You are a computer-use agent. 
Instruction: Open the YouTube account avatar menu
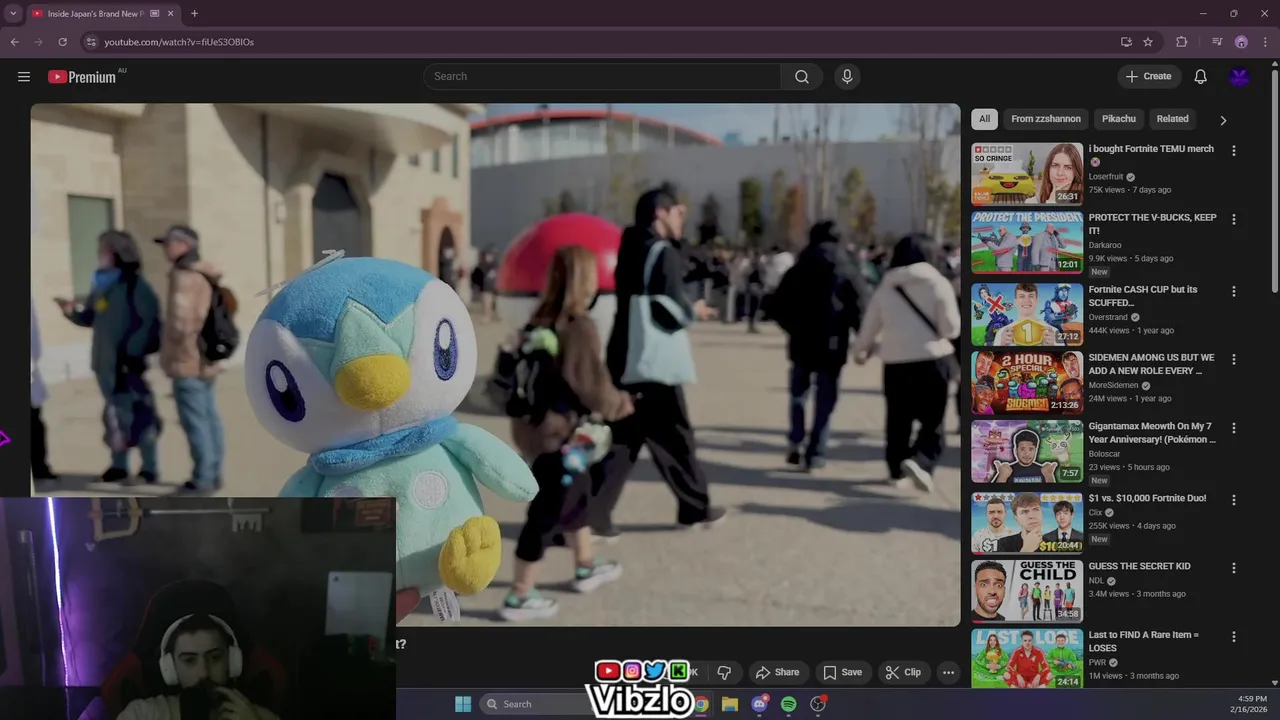click(x=1240, y=77)
